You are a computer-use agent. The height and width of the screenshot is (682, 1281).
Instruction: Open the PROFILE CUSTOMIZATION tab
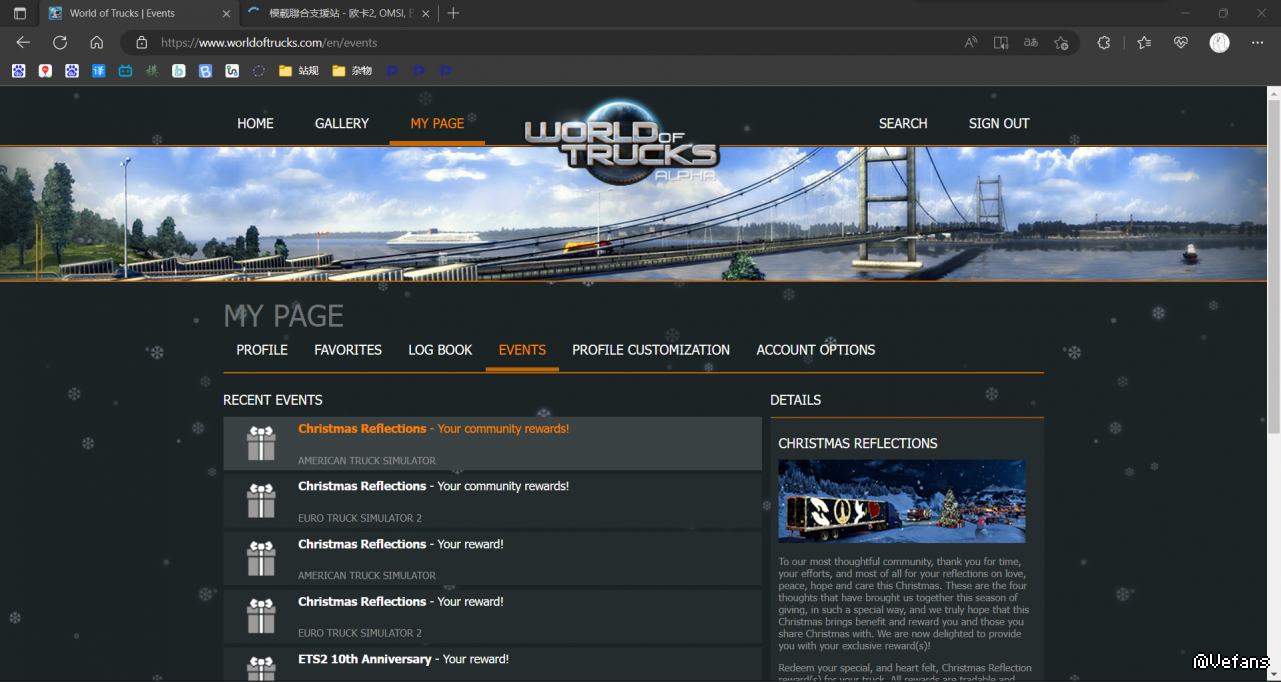pyautogui.click(x=651, y=350)
